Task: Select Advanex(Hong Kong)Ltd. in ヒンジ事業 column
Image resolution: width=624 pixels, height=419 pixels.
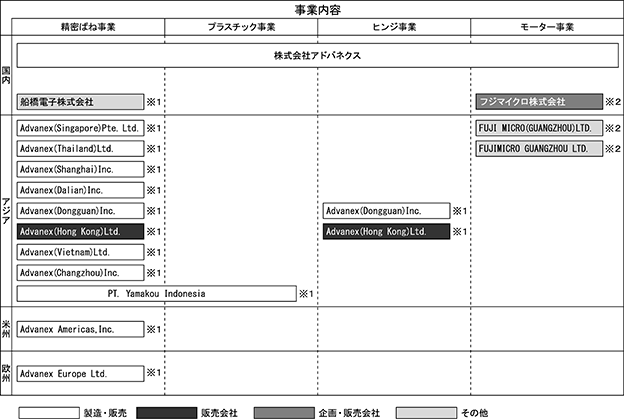Action: [386, 232]
